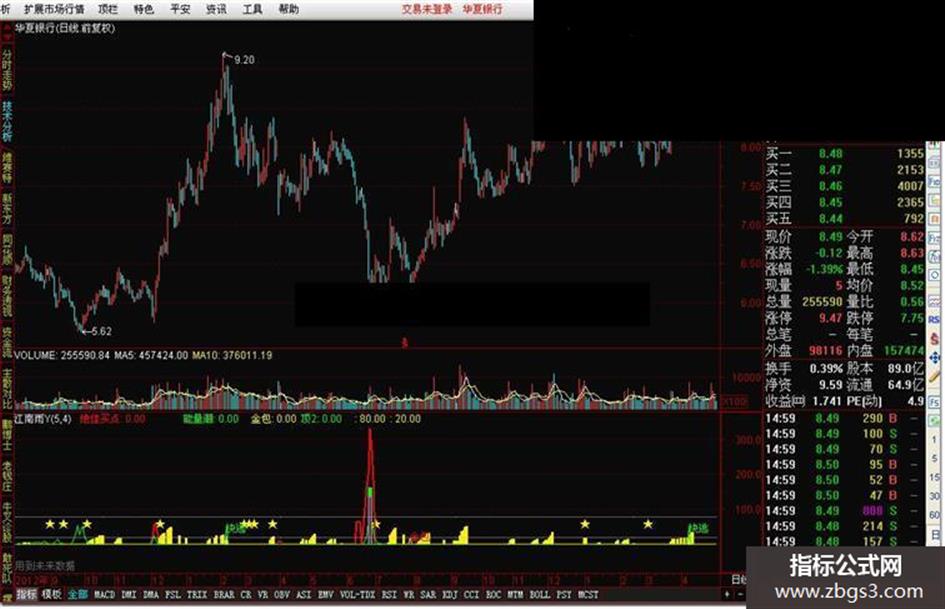Open the 资讯 menu
The height and width of the screenshot is (609, 945).
click(x=216, y=9)
